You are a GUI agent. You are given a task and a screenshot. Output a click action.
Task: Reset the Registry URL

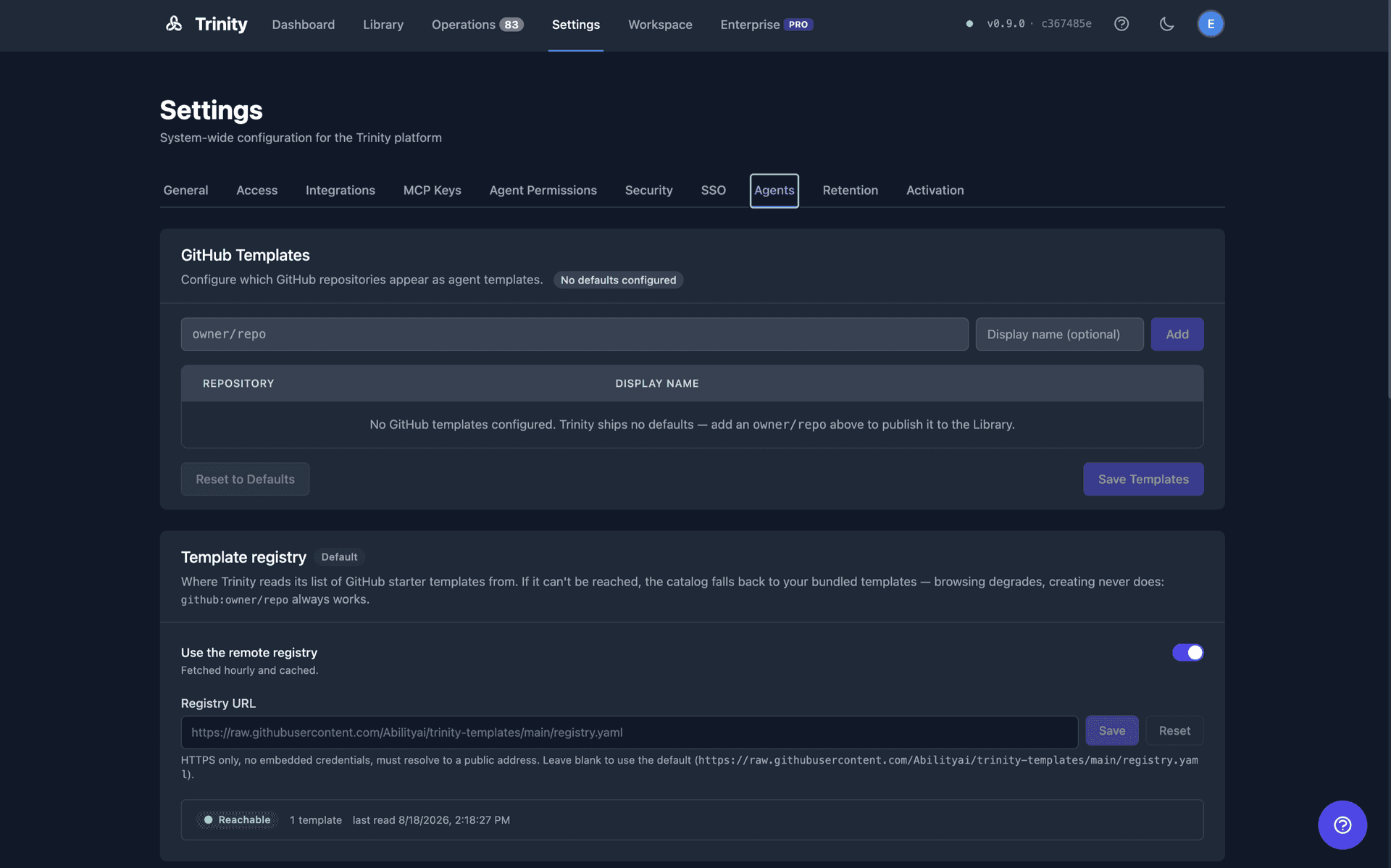point(1174,730)
